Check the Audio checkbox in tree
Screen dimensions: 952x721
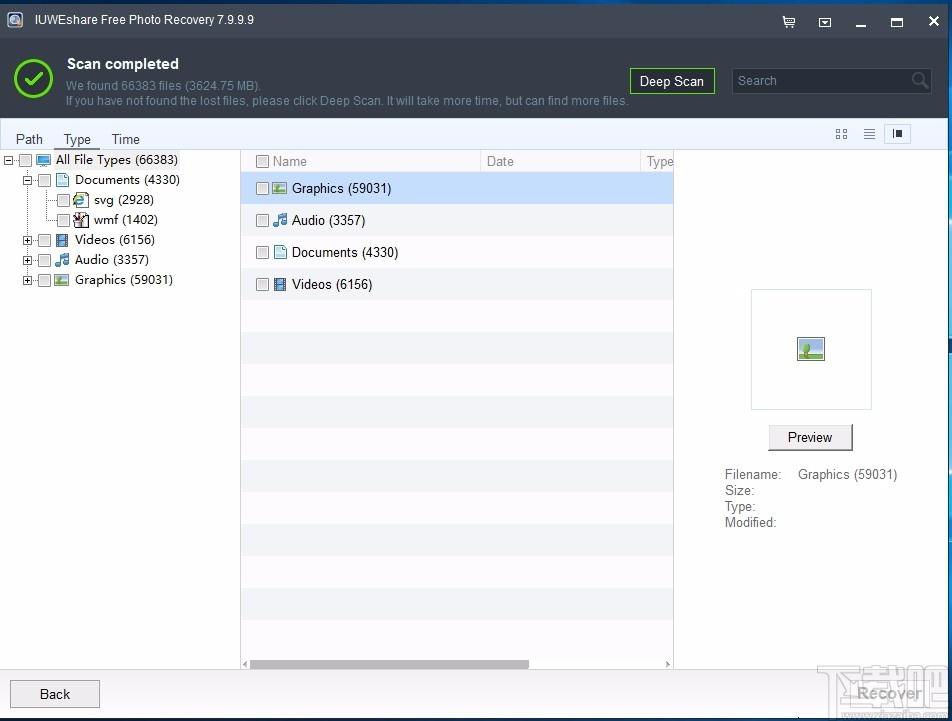[x=44, y=260]
